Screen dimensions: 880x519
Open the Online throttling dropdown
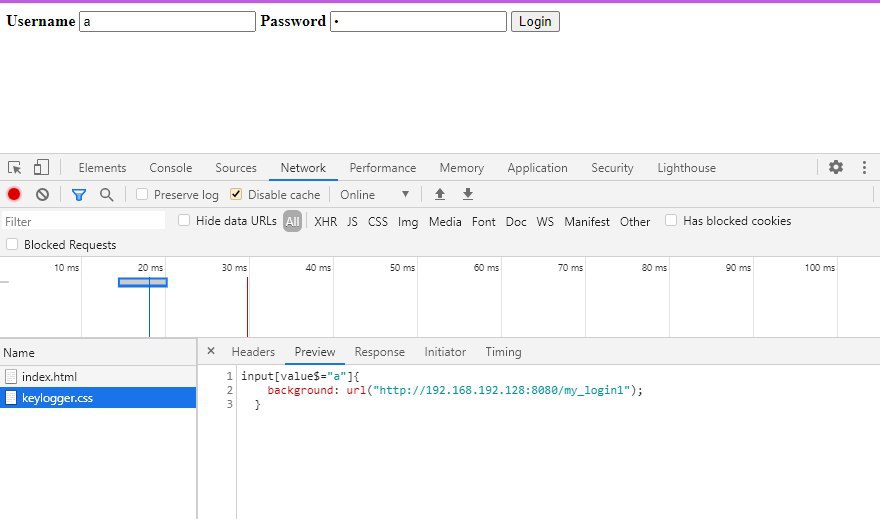coord(374,195)
